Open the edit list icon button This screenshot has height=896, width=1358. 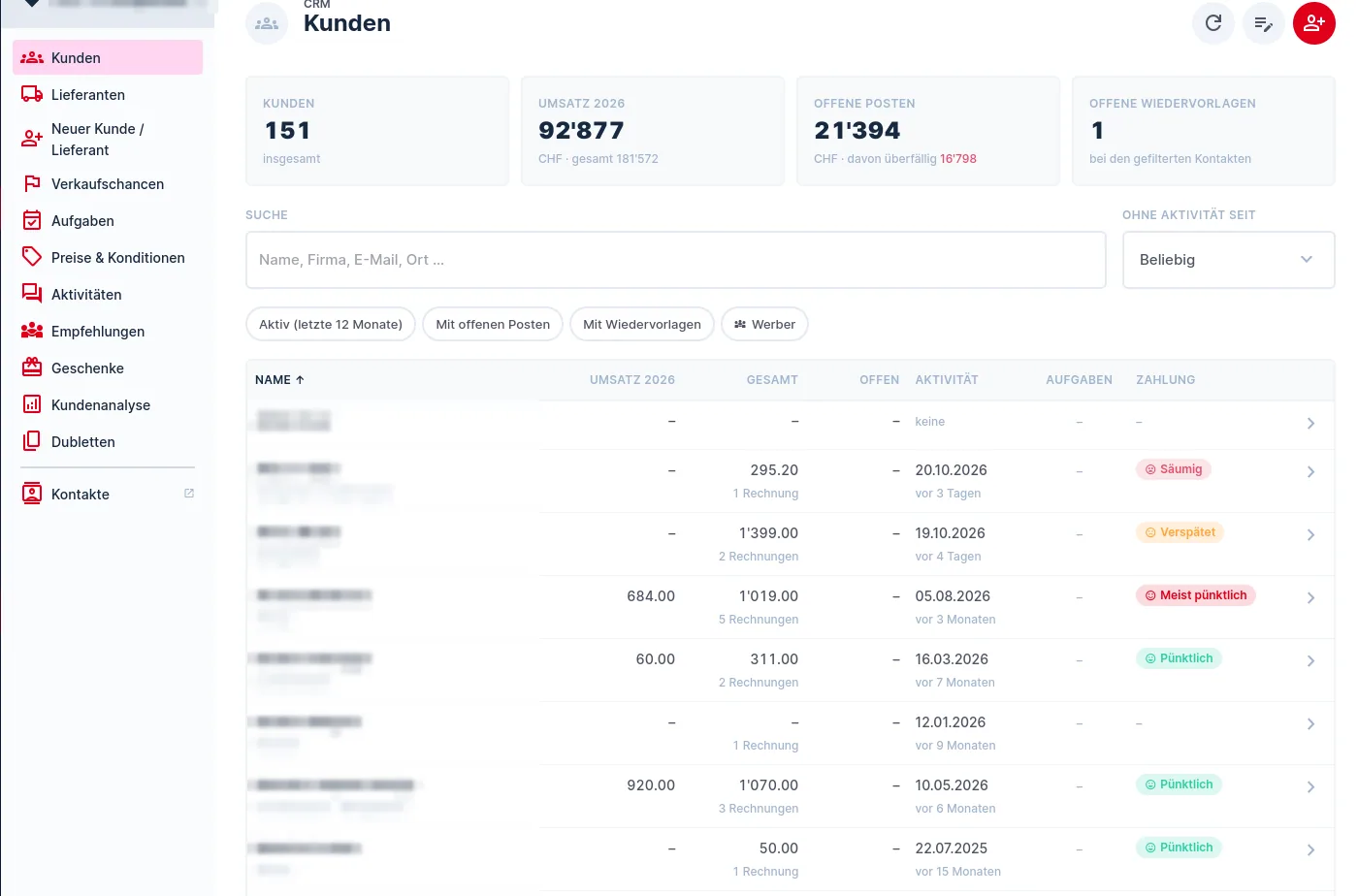[1264, 23]
